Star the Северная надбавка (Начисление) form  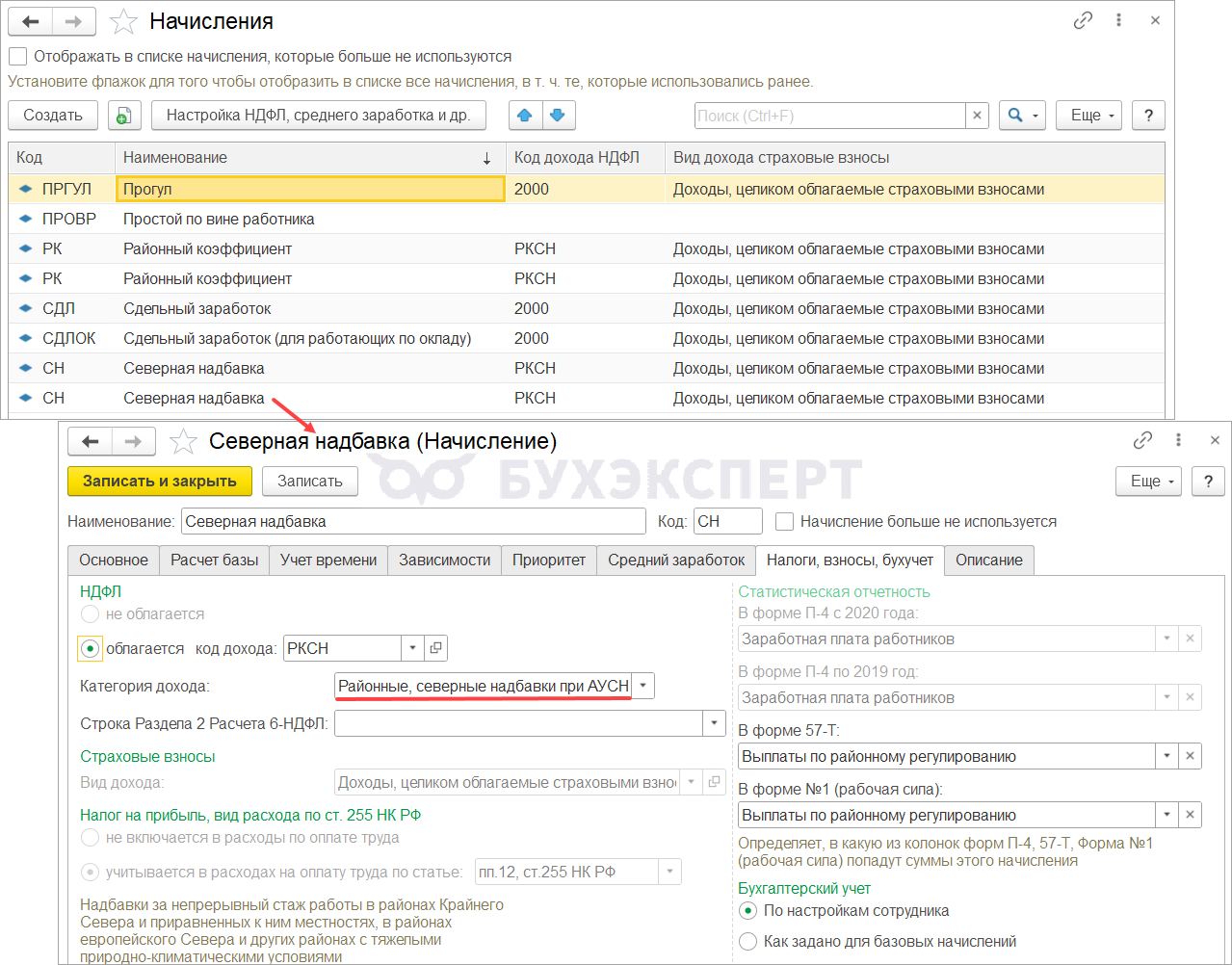[x=183, y=441]
